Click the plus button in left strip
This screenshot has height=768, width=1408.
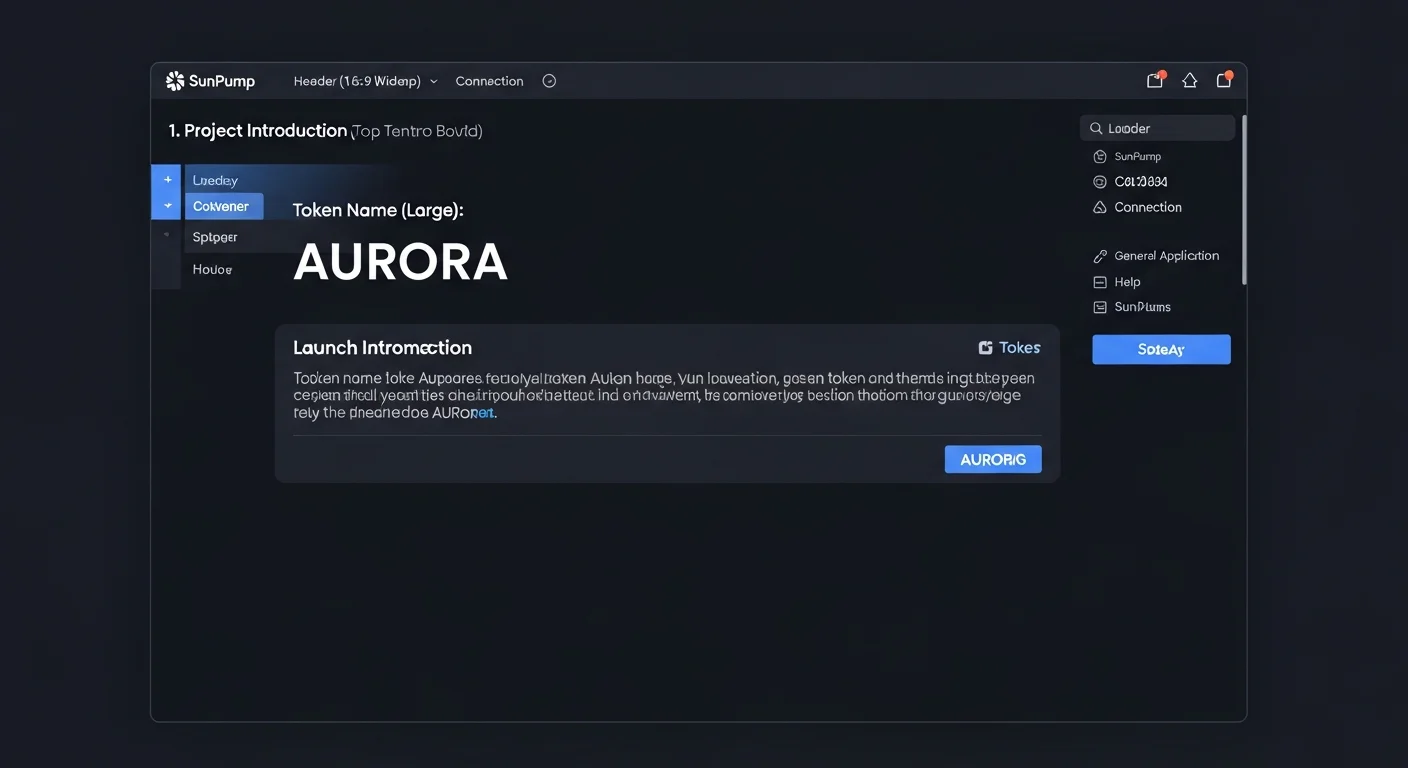point(167,179)
